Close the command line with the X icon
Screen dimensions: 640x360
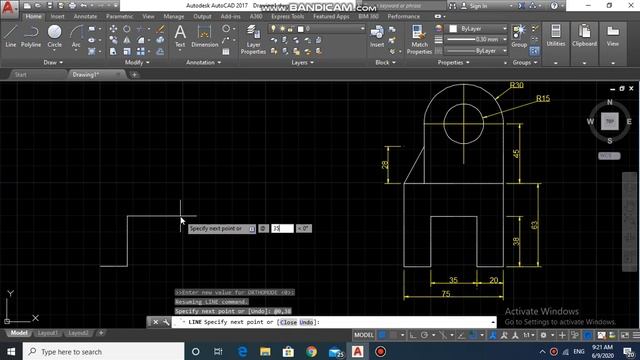pyautogui.click(x=156, y=322)
